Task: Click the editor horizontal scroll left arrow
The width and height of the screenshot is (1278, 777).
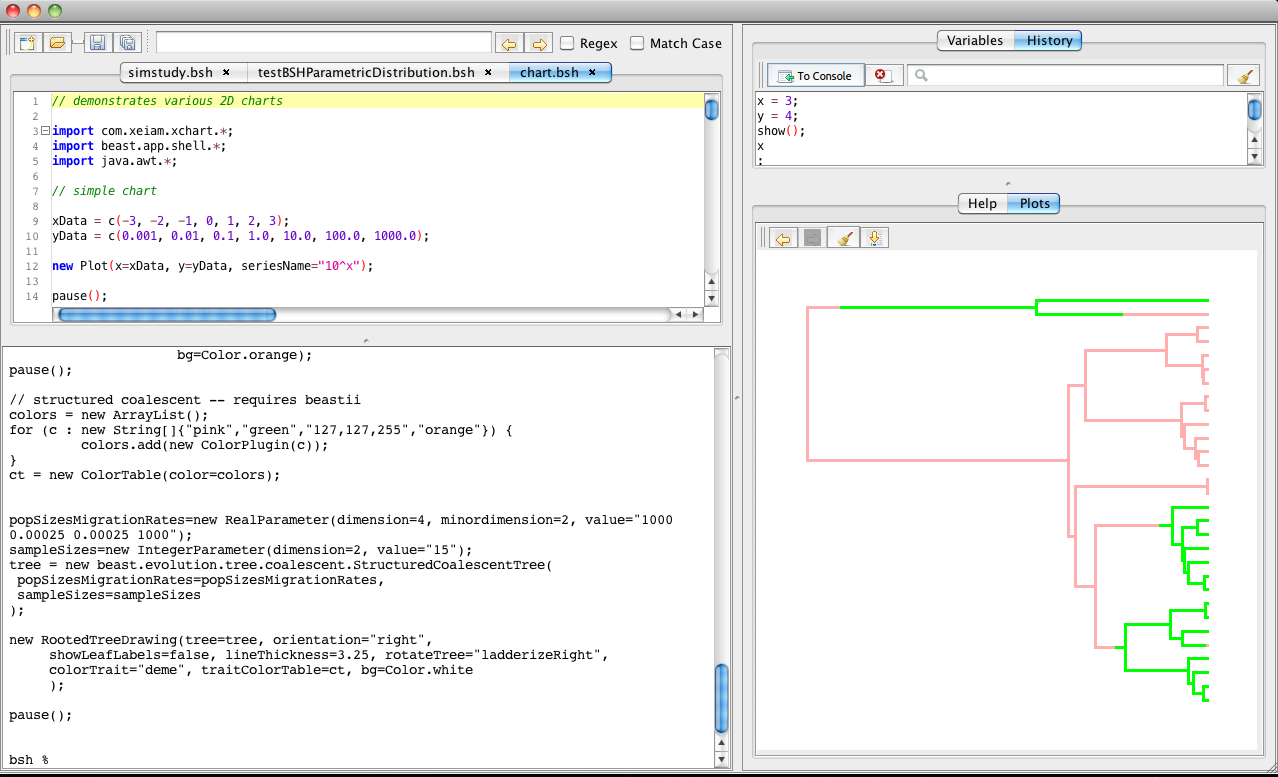Action: (x=679, y=314)
